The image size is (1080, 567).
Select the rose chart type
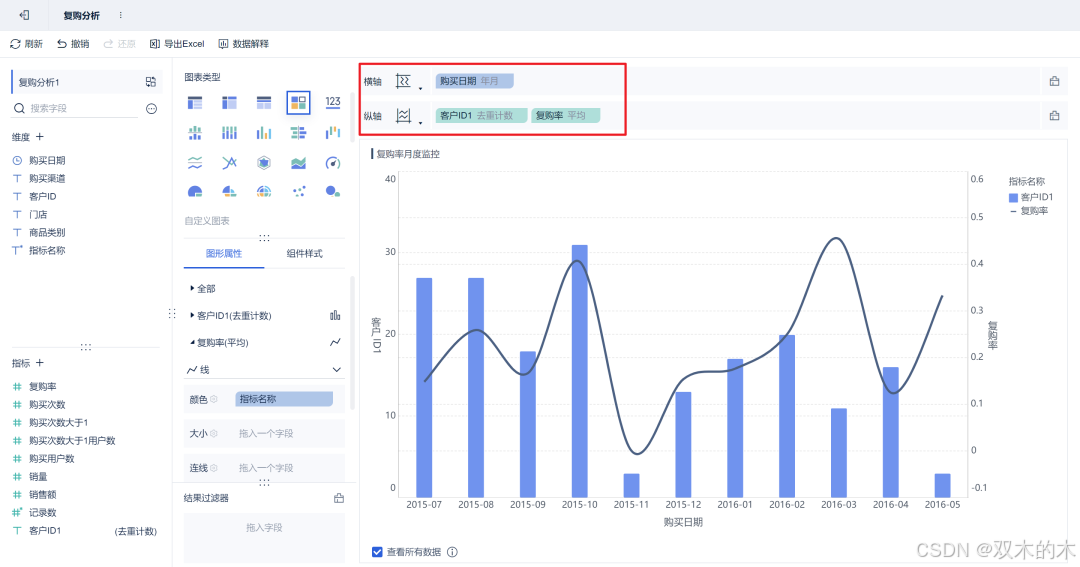click(x=229, y=192)
